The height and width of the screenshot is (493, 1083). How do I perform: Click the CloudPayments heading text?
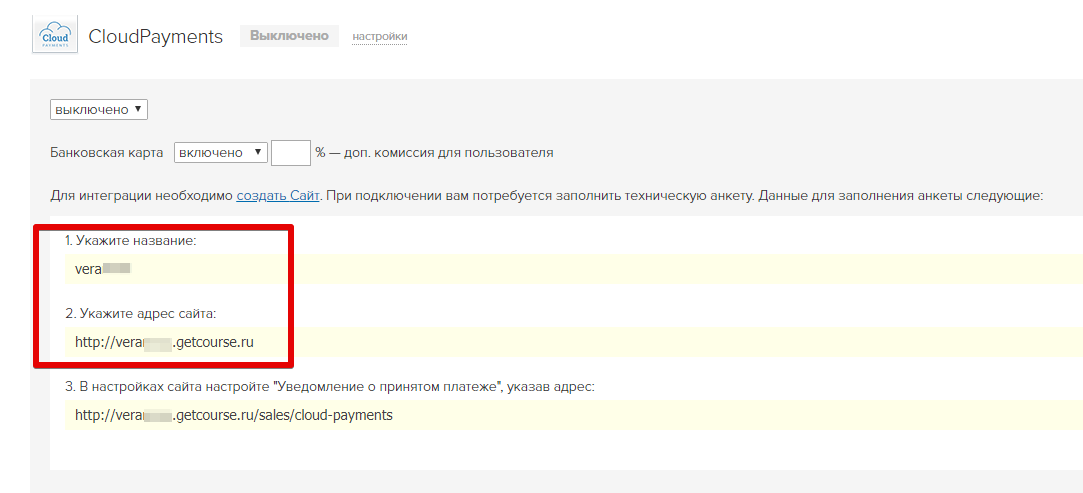click(155, 37)
